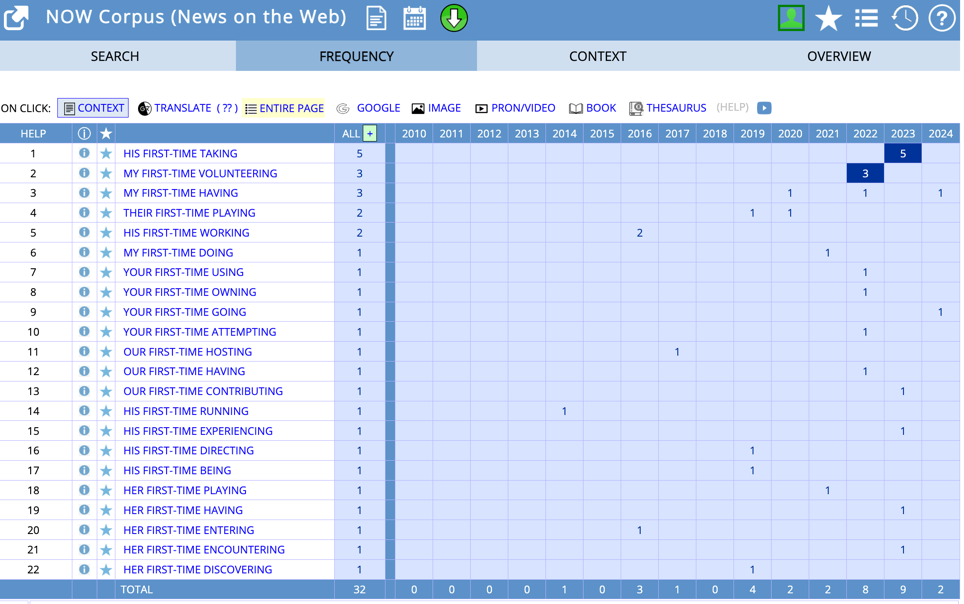Viewport: 964px width, 604px height.
Task: Open the history clock icon
Action: click(904, 18)
